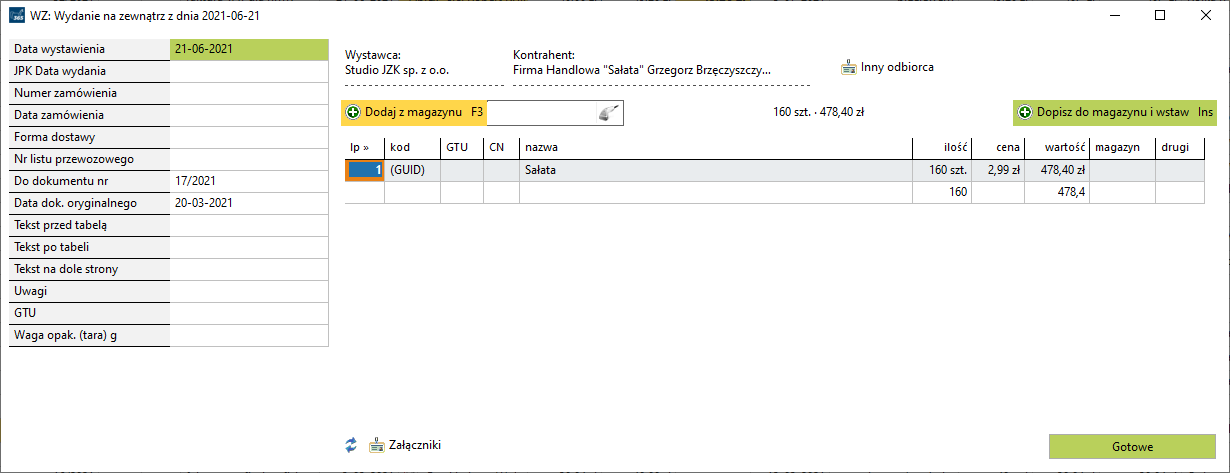The image size is (1230, 473).
Task: Click the (GUID) code cell
Action: (x=412, y=170)
